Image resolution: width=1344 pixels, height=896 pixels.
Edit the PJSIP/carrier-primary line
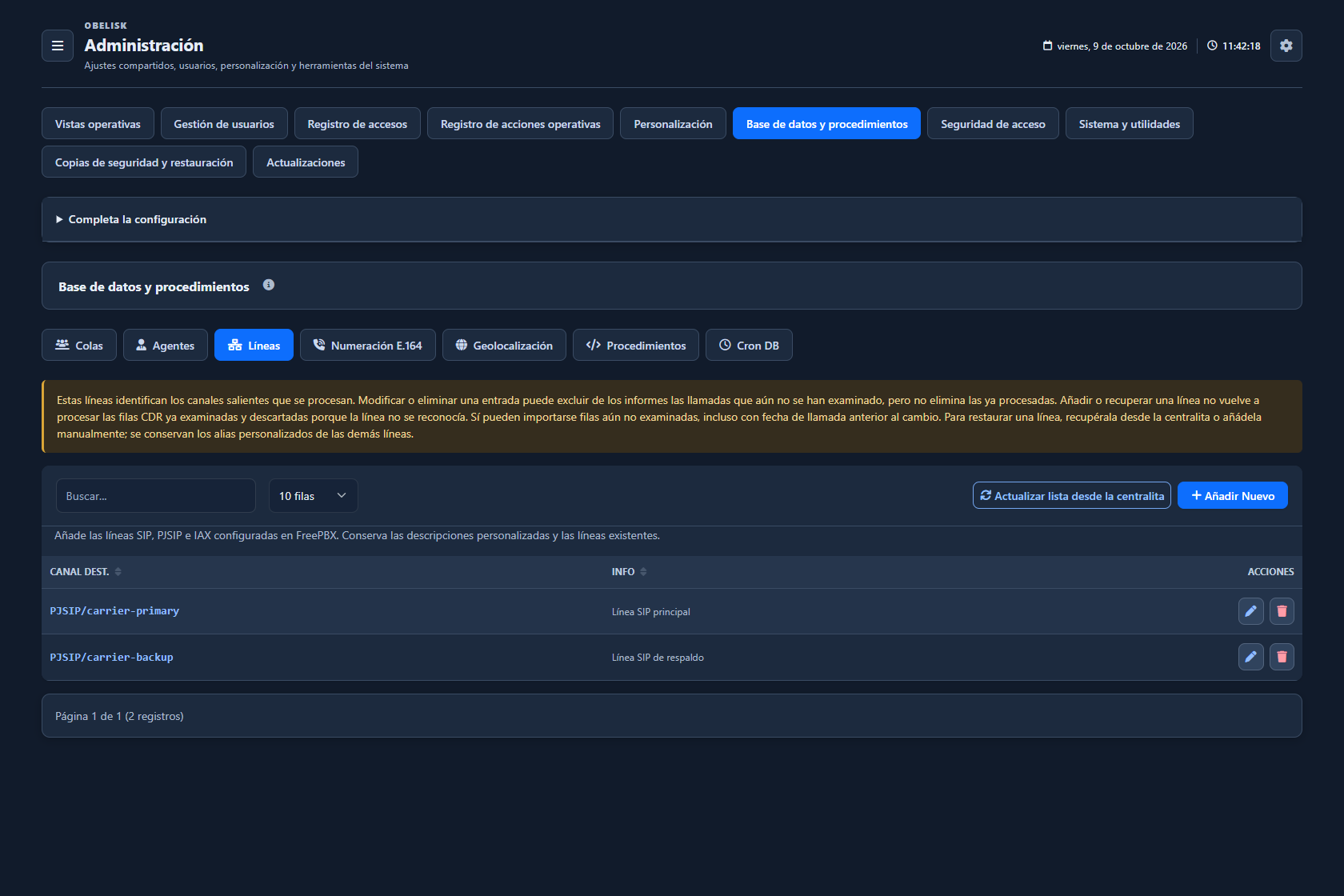[x=1251, y=611]
